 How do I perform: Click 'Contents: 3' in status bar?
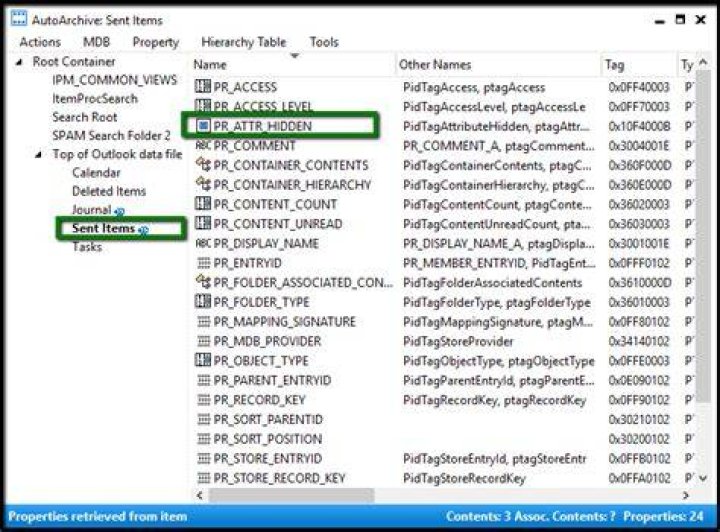pyautogui.click(x=478, y=517)
